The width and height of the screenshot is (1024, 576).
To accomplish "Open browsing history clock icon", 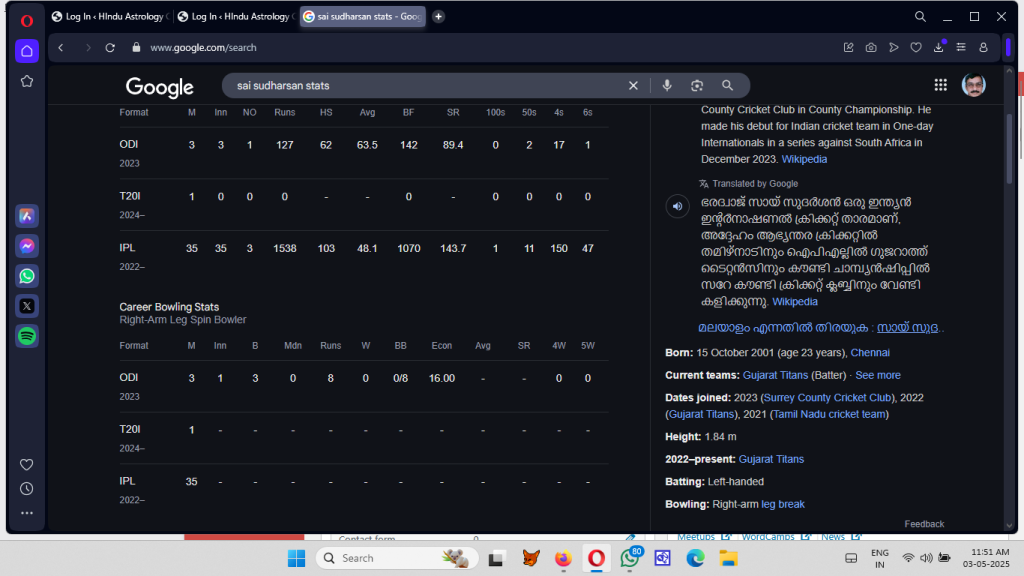I will point(27,488).
